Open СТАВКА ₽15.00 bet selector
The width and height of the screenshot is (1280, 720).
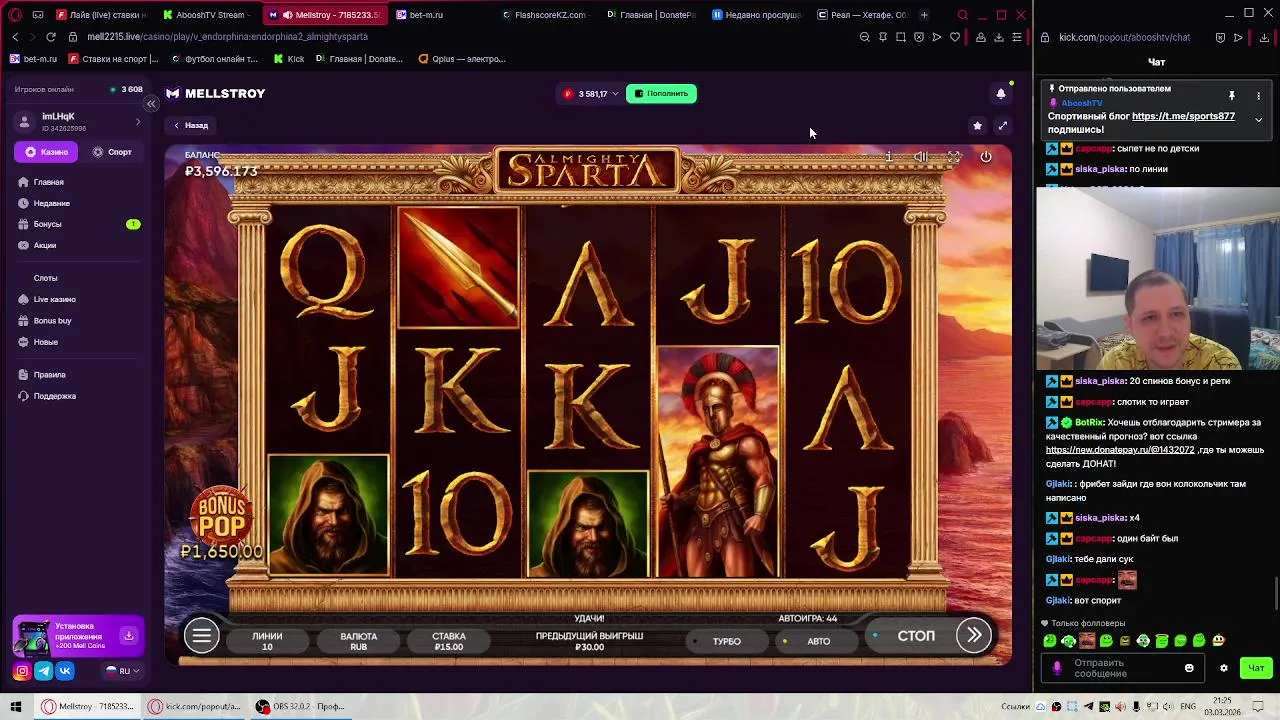coord(449,641)
